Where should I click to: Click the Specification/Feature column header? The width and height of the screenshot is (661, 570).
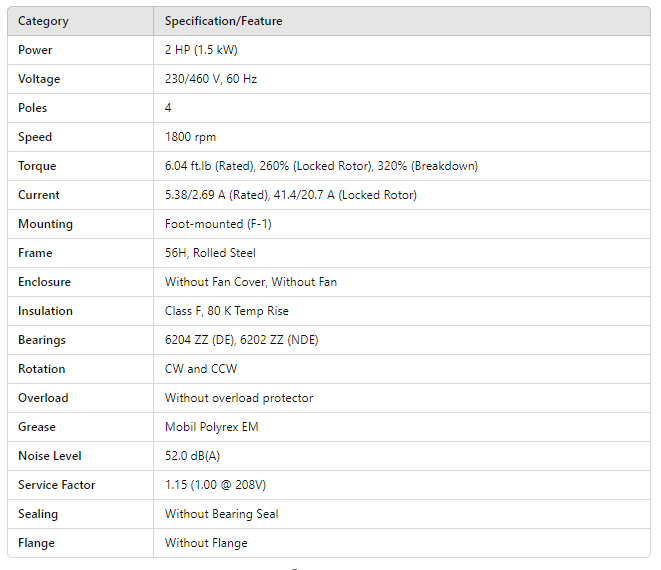[226, 21]
